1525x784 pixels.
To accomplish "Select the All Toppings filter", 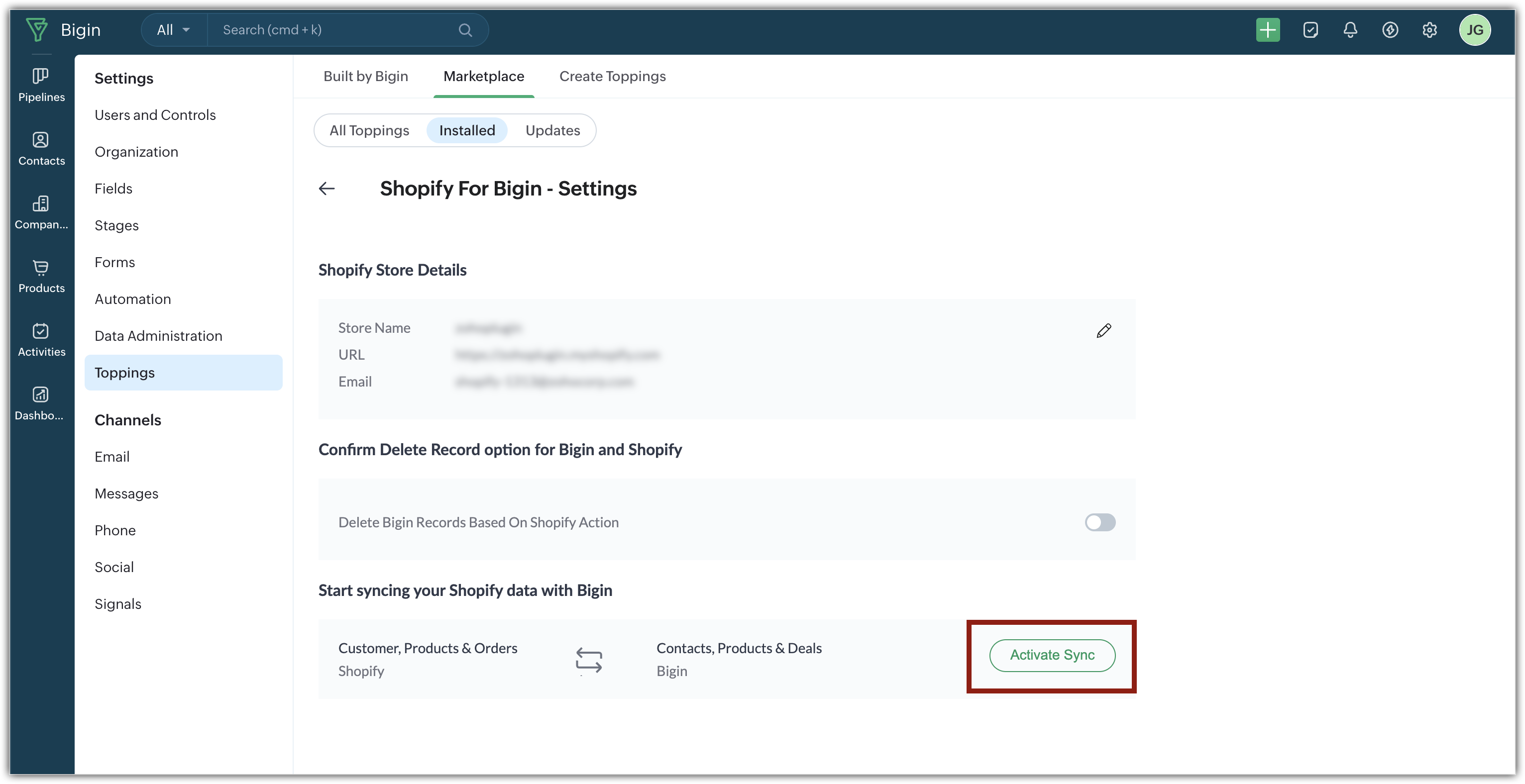I will click(x=369, y=131).
